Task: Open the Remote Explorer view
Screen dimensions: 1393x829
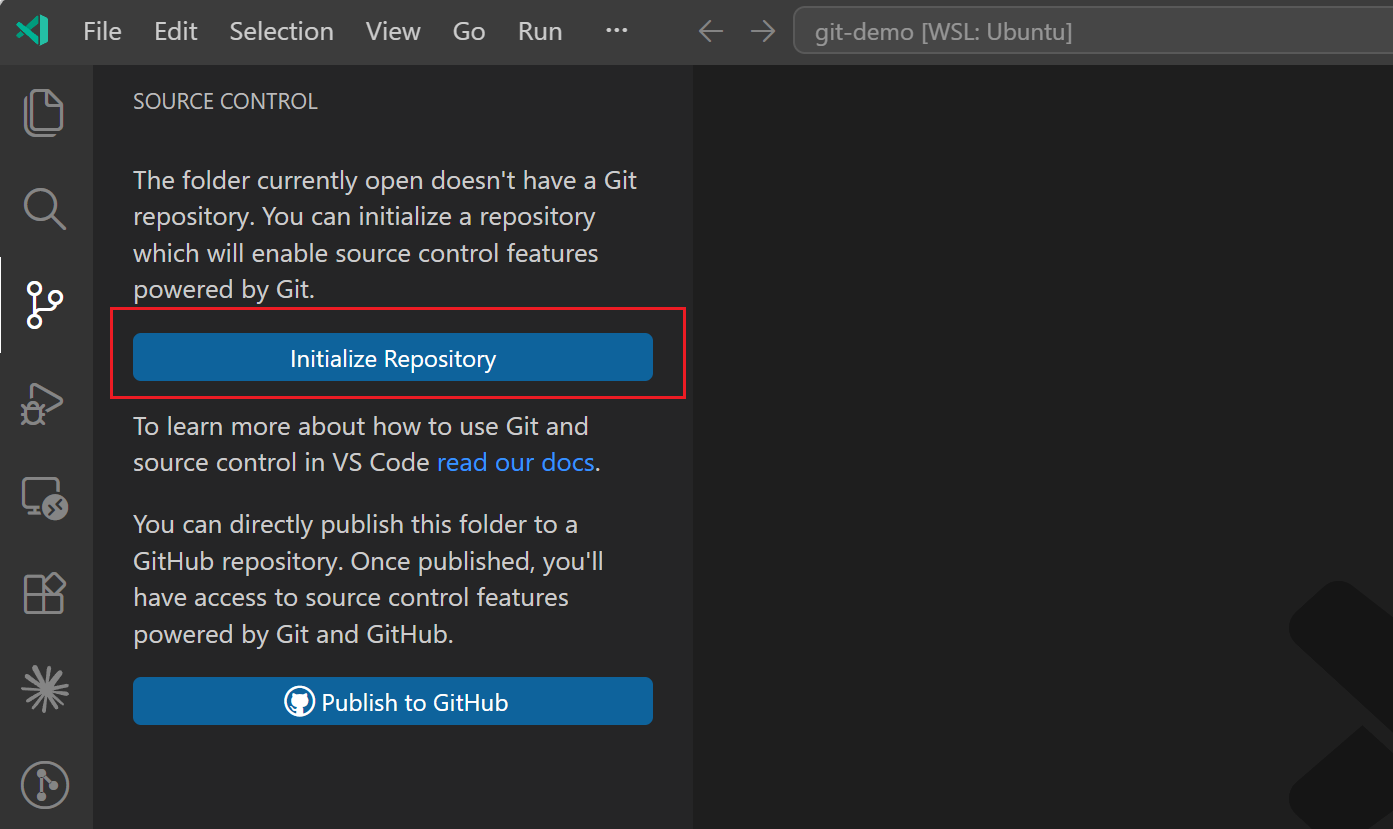Action: click(44, 497)
